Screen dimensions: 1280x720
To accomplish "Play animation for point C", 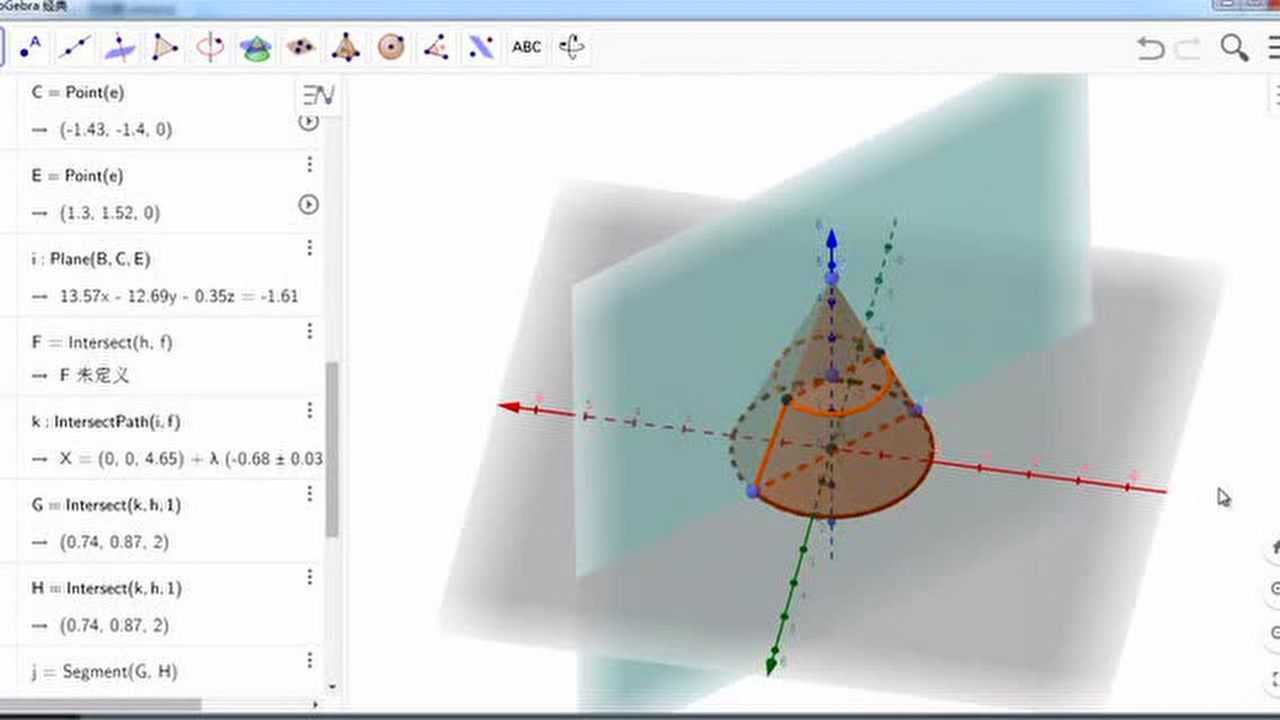I will [308, 121].
